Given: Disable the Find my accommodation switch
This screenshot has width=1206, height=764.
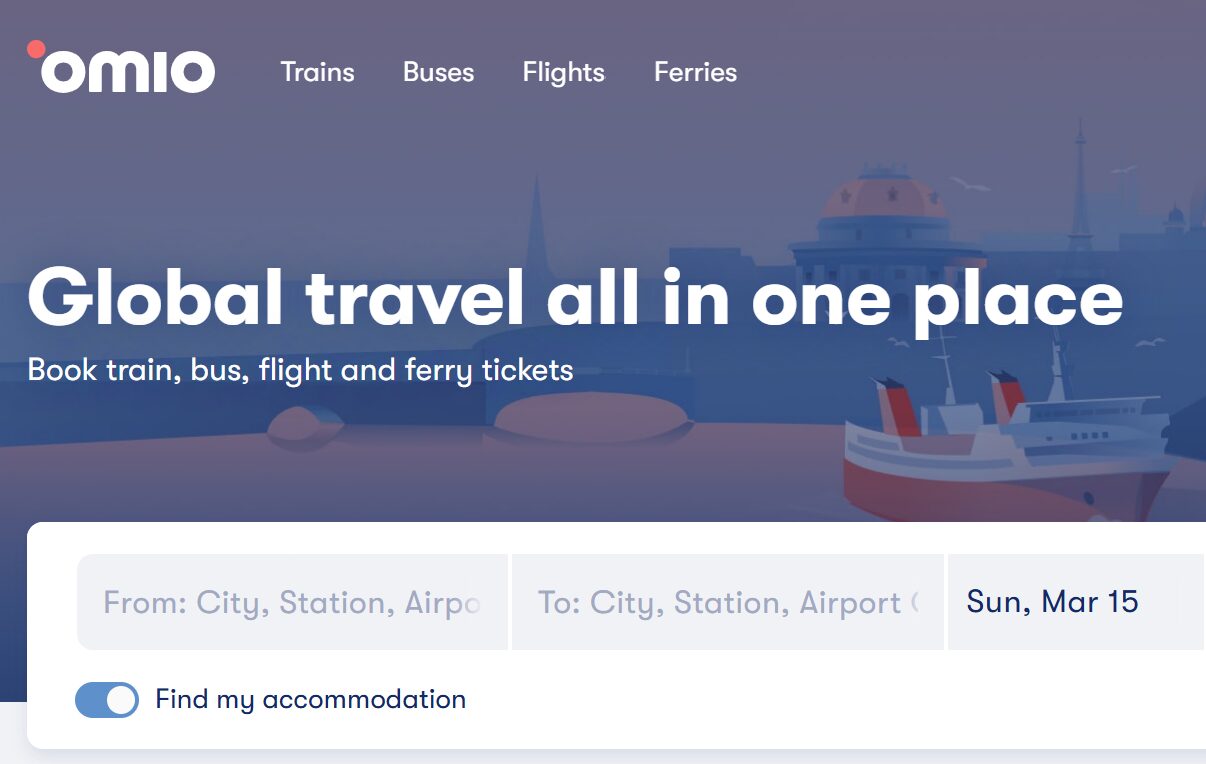Looking at the screenshot, I should coord(107,700).
